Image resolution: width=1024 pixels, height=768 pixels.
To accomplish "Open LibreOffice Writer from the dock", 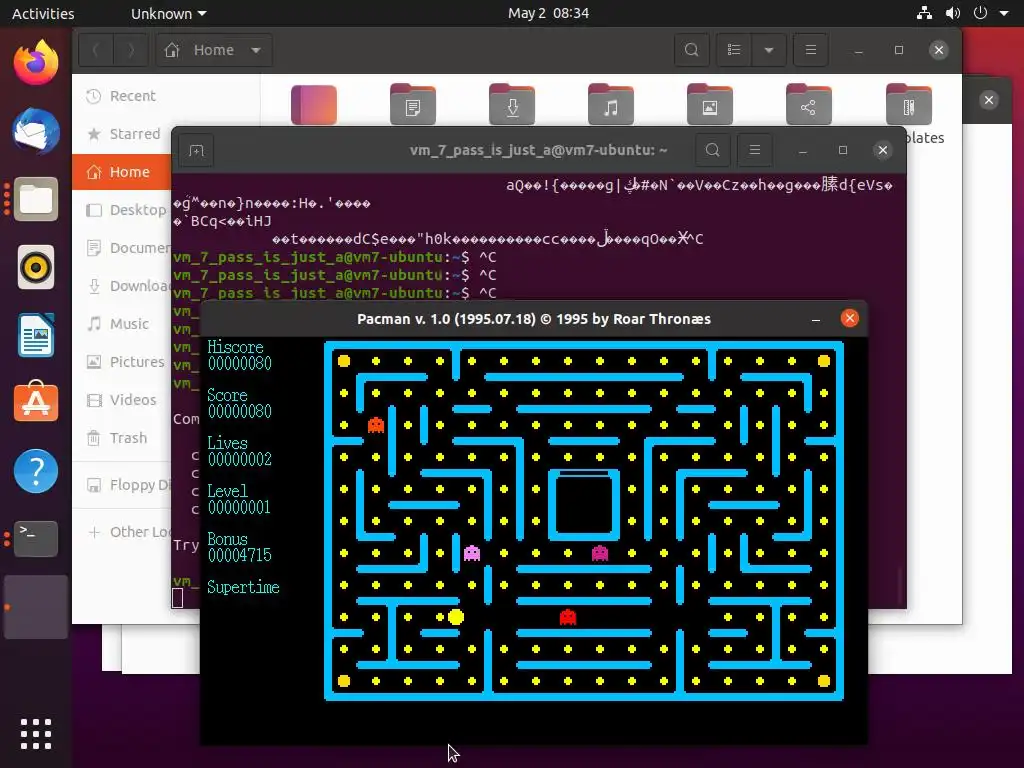I will (36, 335).
